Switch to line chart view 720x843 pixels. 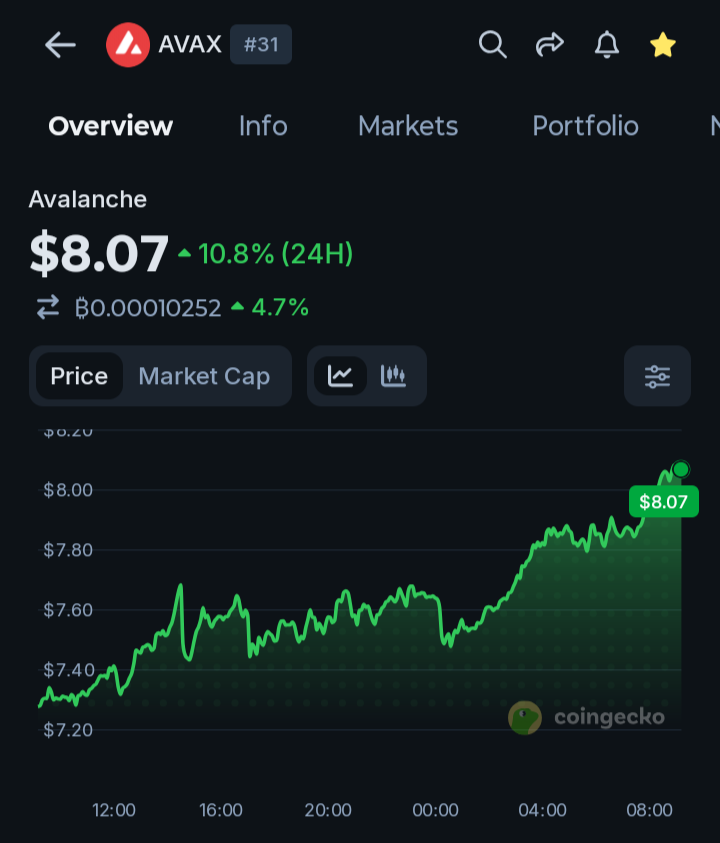tap(340, 376)
